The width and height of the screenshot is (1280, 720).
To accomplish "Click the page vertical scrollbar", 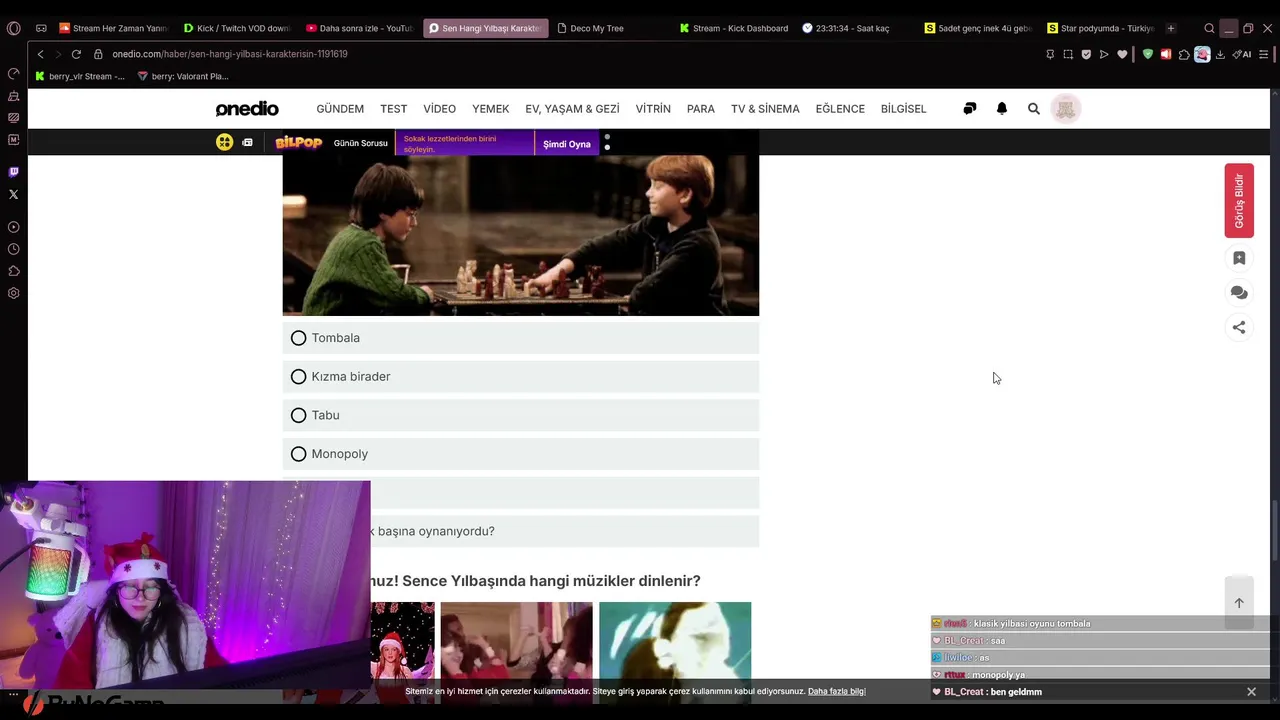I will tap(1275, 530).
